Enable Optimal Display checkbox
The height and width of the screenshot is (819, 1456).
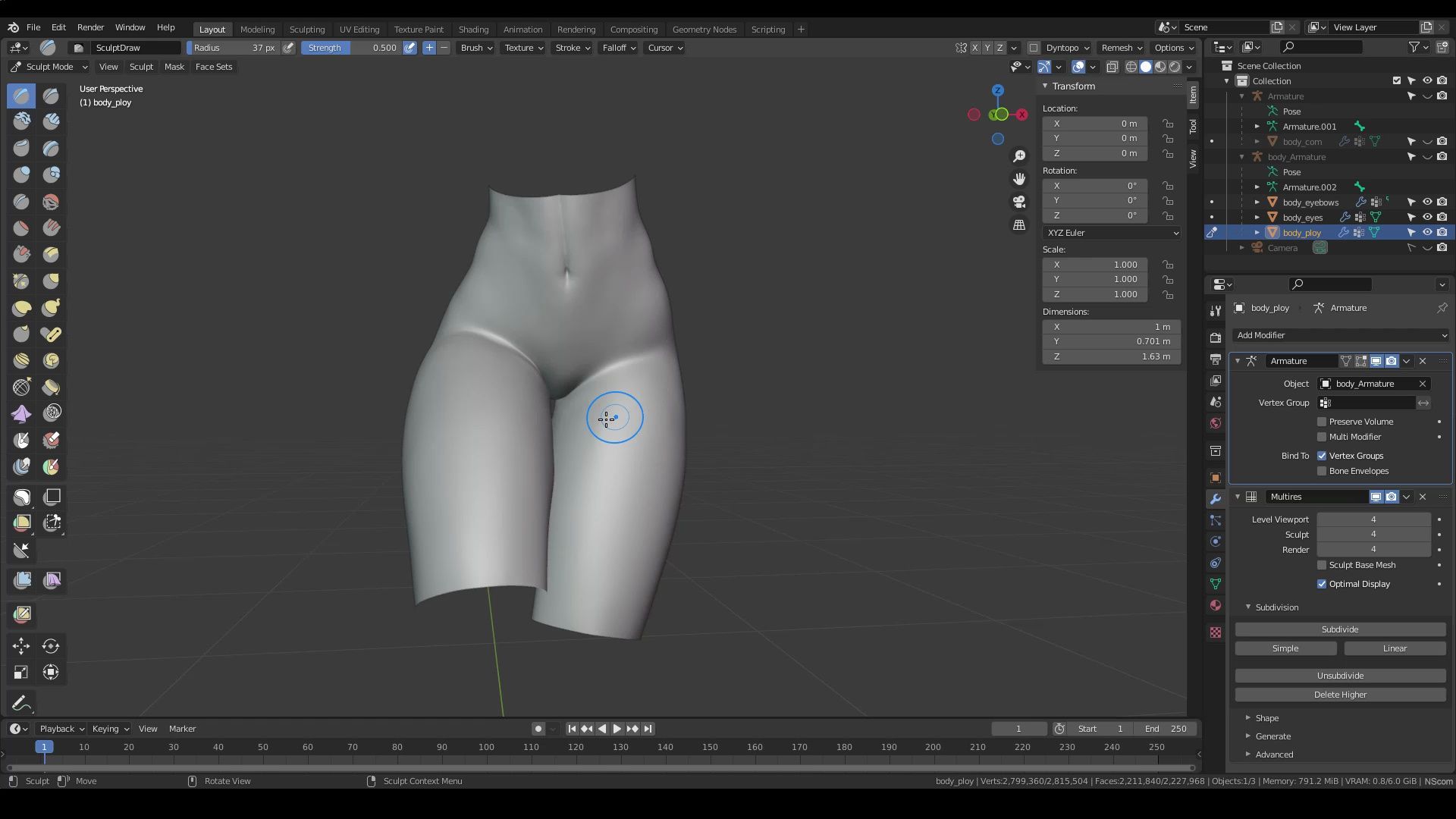[x=1321, y=583]
